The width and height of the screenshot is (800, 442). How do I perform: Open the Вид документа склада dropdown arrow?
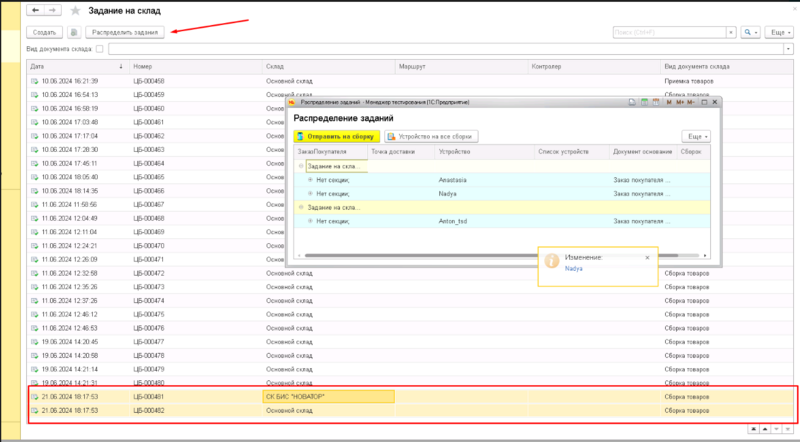pyautogui.click(x=788, y=49)
